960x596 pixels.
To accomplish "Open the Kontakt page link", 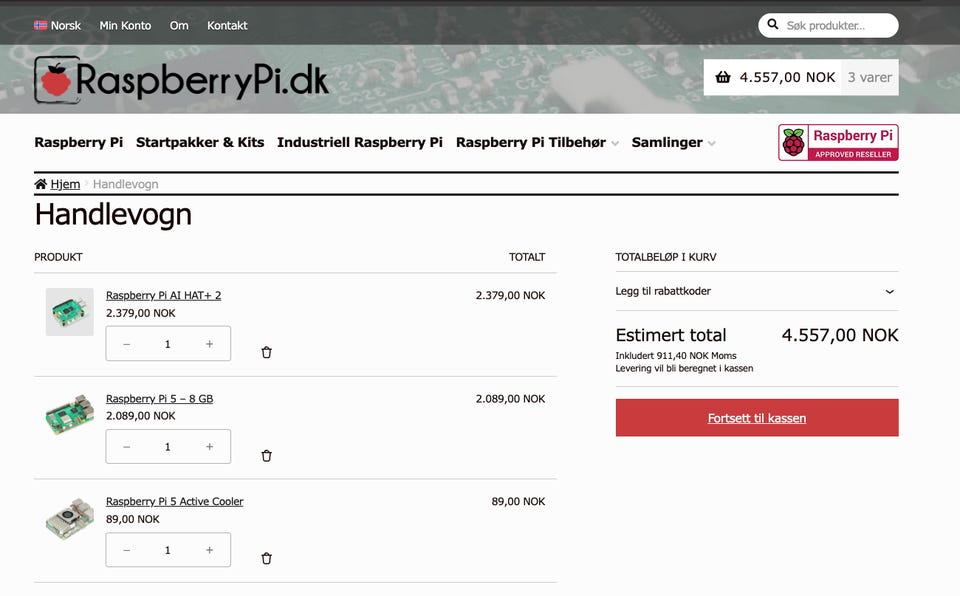I will coord(227,26).
